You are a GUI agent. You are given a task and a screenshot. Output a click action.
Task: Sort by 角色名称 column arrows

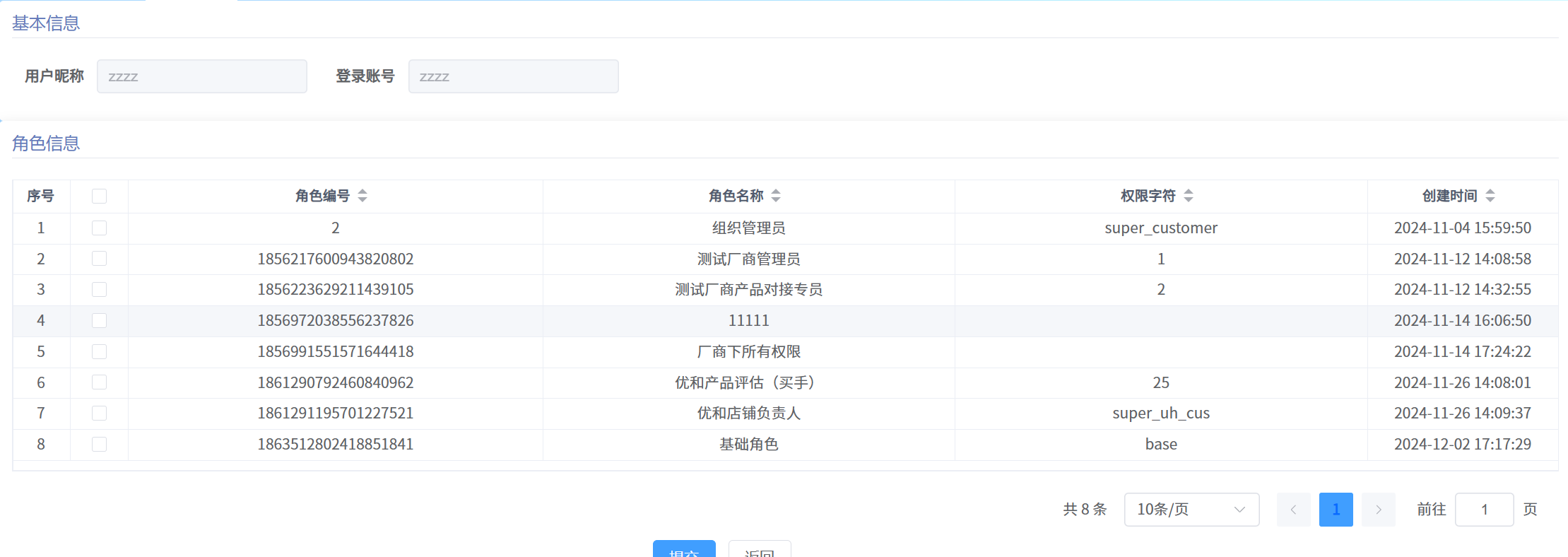[x=776, y=196]
